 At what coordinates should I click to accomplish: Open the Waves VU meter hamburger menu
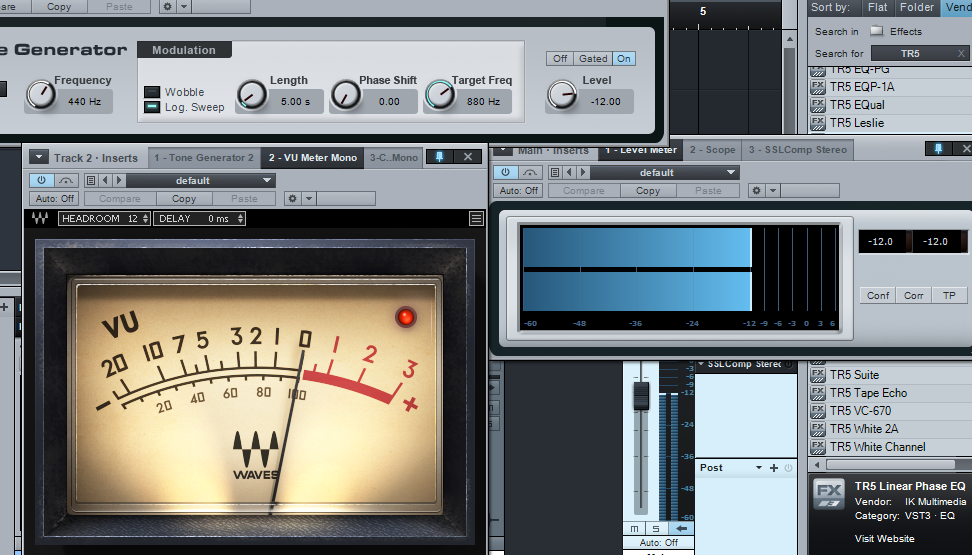click(476, 219)
